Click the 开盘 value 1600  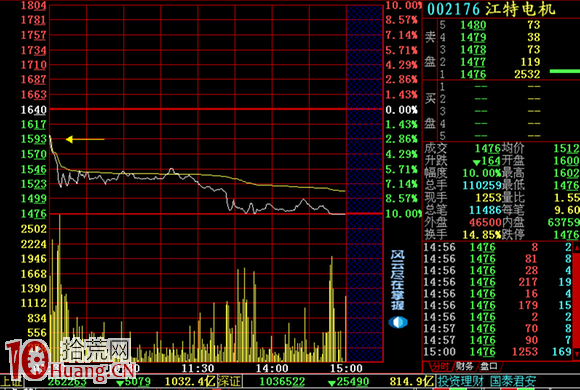click(x=567, y=161)
